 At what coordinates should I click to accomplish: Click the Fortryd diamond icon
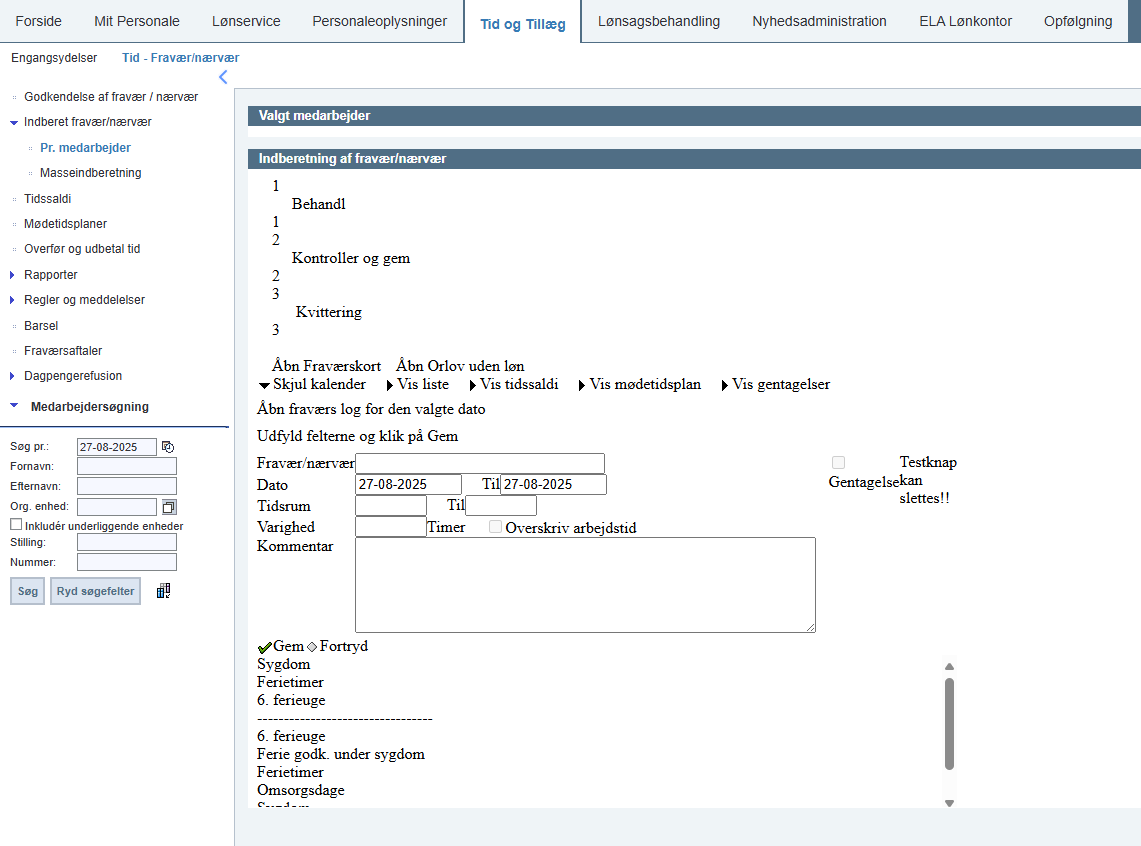point(312,647)
